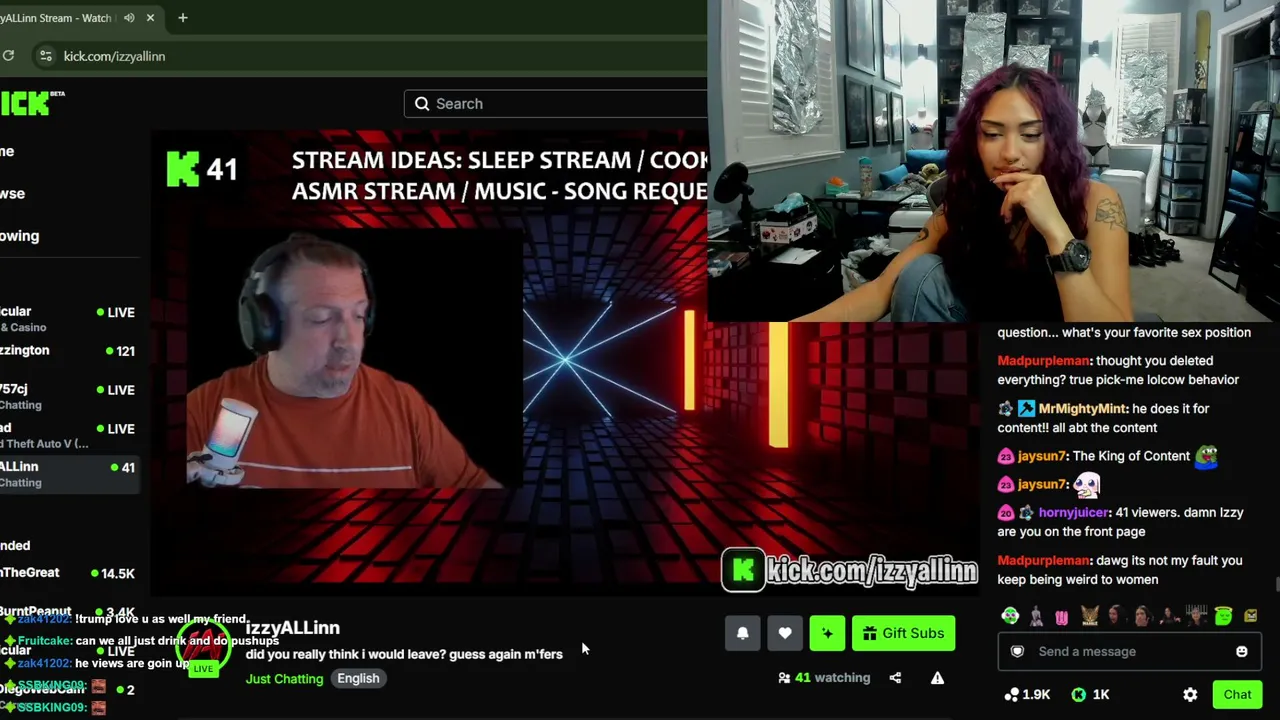View site information icon in address bar
Image resolution: width=1280 pixels, height=720 pixels.
click(45, 56)
